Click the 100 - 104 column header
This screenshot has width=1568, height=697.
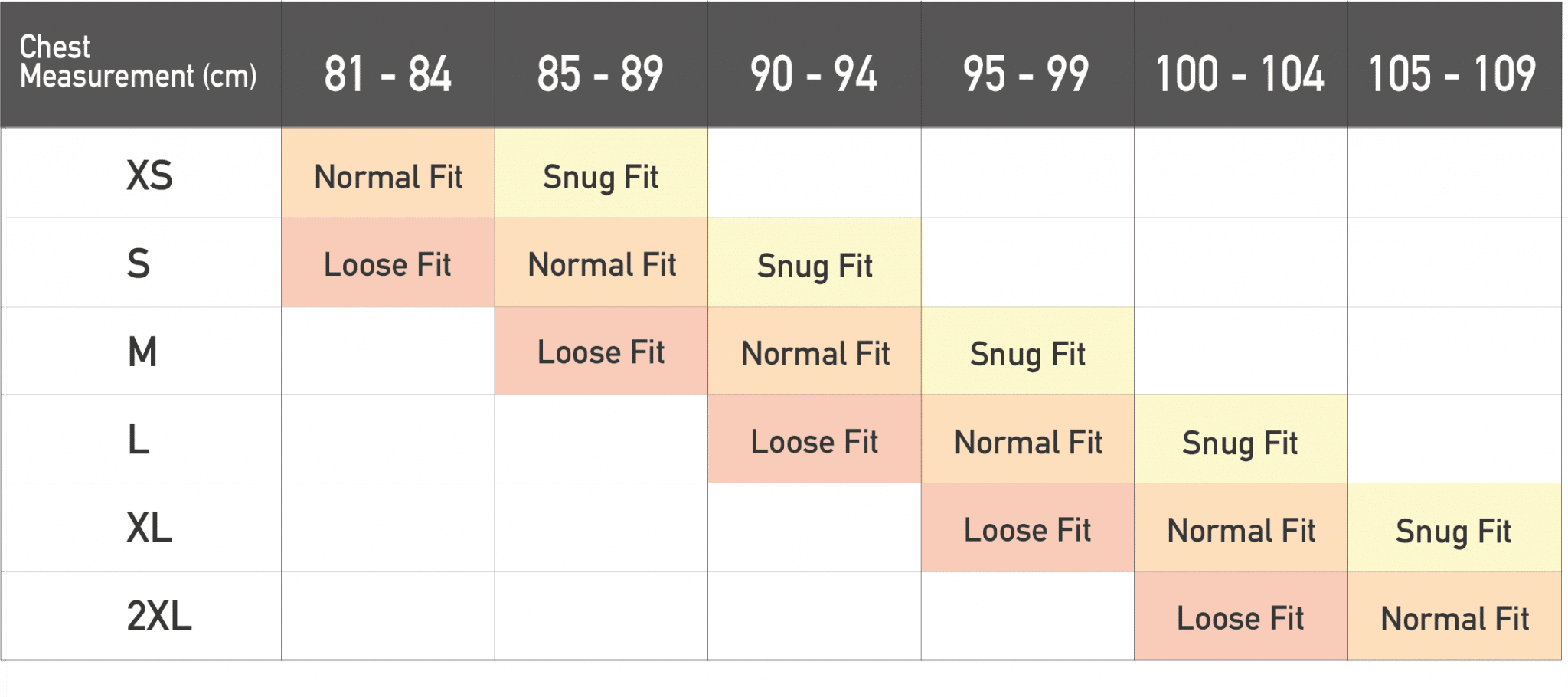click(1240, 74)
